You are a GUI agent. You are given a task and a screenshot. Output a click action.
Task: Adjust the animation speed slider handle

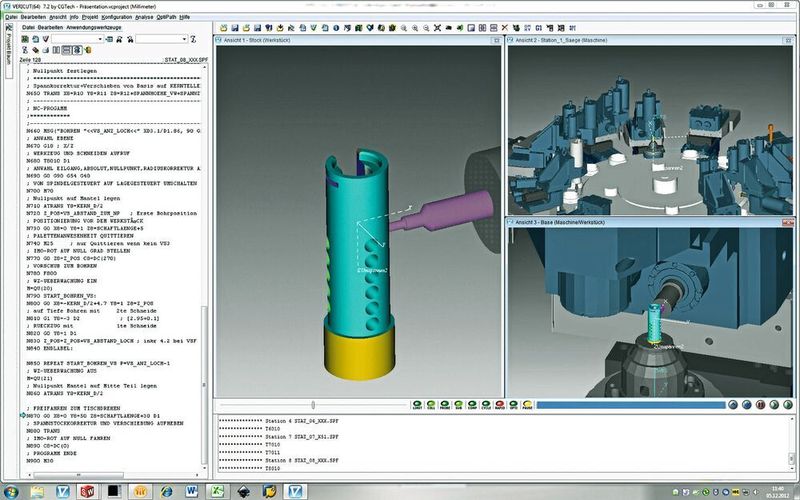313,405
